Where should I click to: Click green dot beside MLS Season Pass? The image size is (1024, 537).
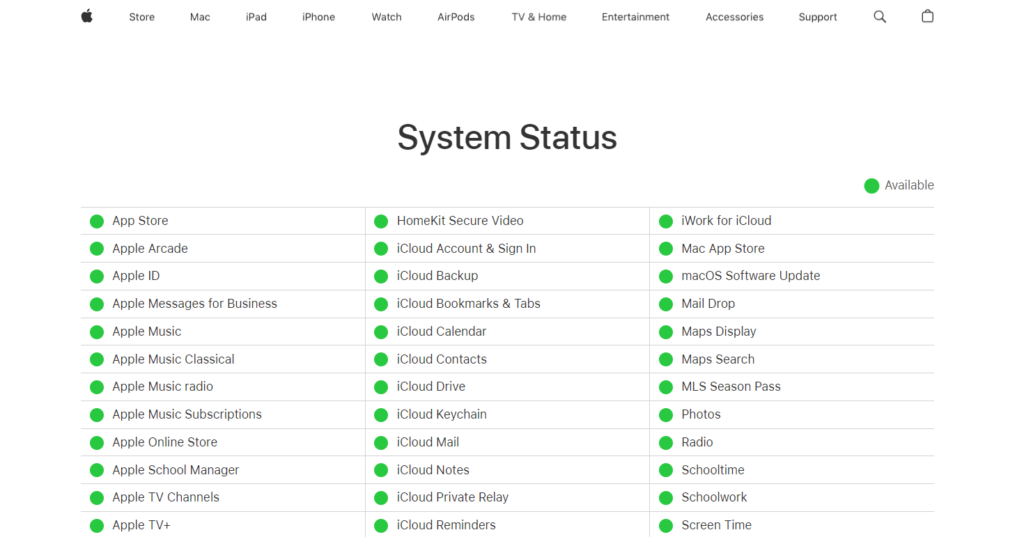[x=665, y=387]
